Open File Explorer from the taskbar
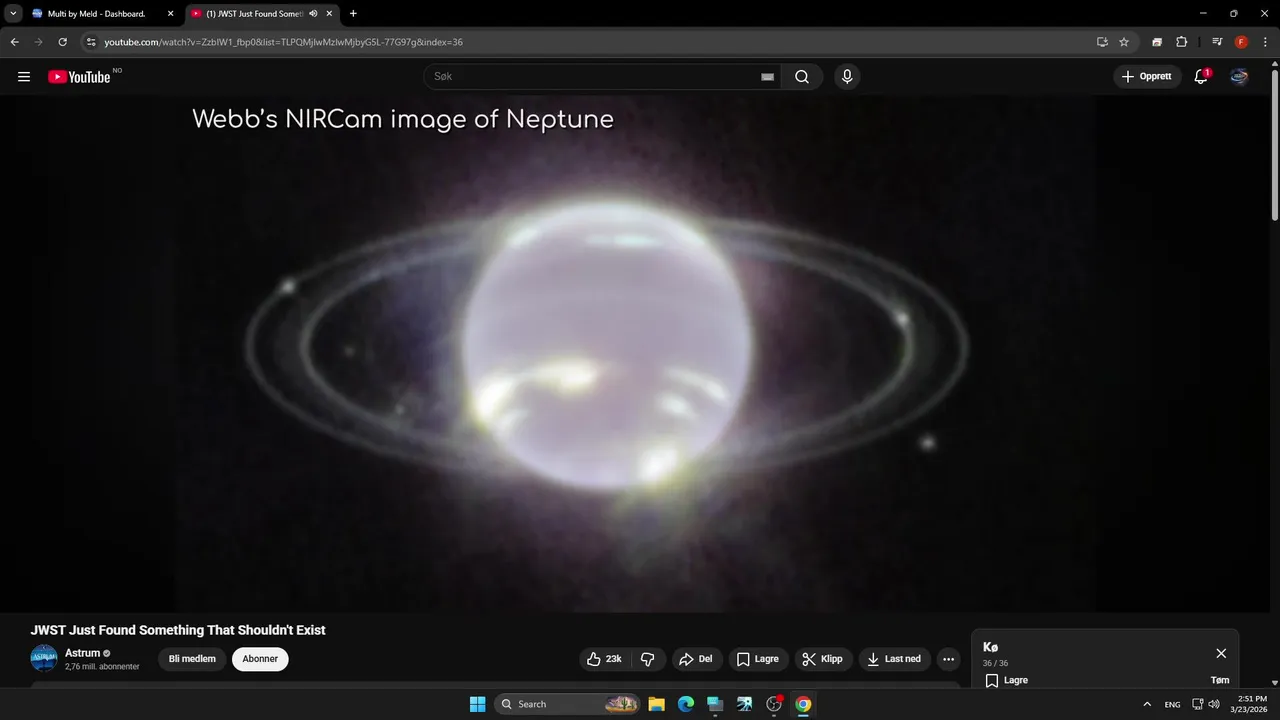 tap(656, 704)
